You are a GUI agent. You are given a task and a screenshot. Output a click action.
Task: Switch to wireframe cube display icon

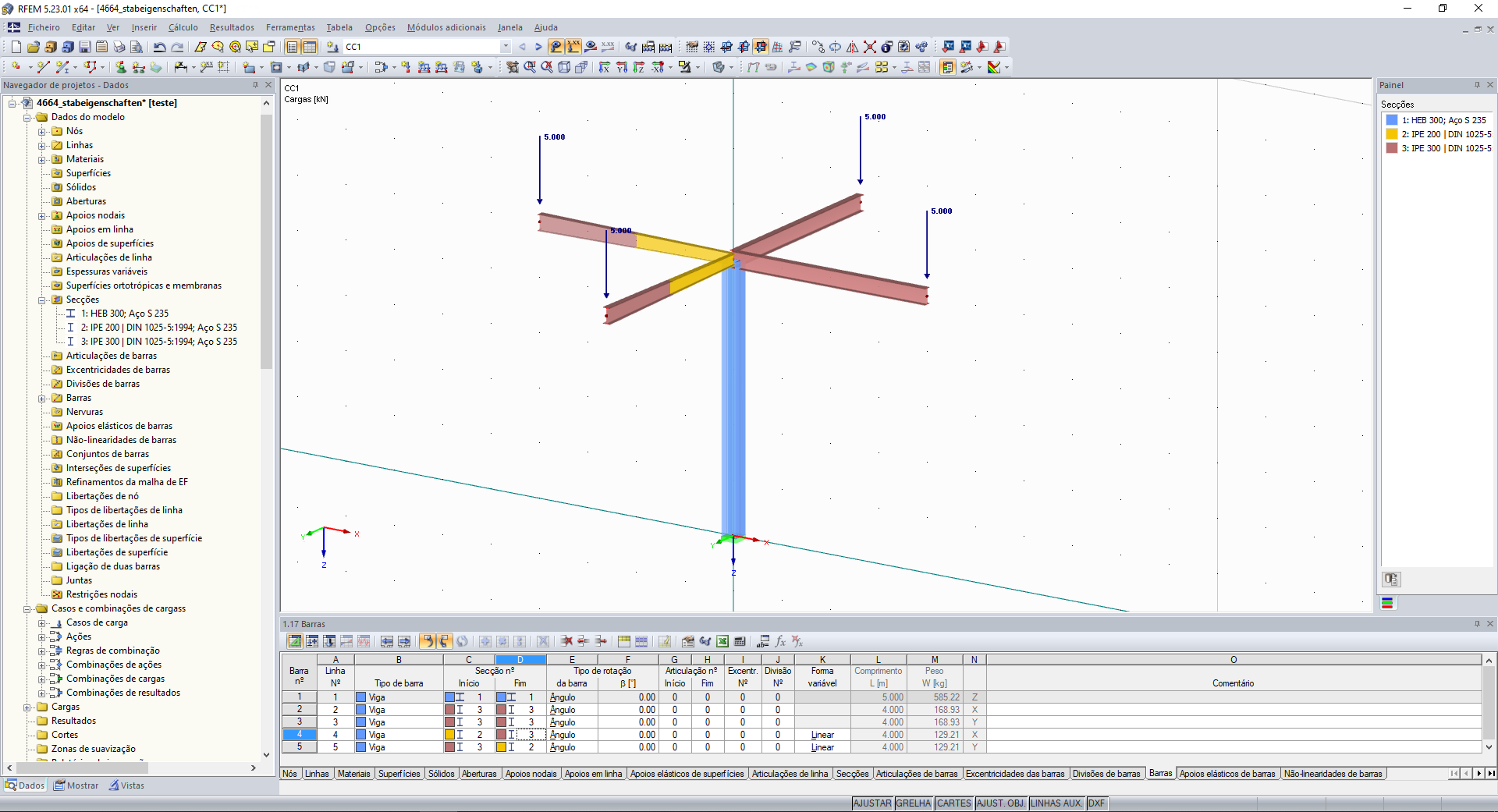(564, 67)
